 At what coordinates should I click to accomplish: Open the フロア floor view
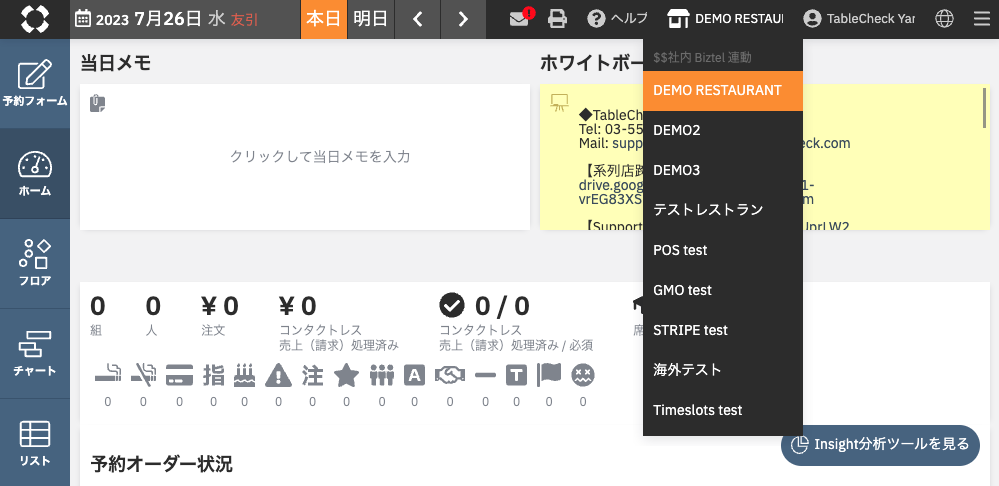point(35,263)
